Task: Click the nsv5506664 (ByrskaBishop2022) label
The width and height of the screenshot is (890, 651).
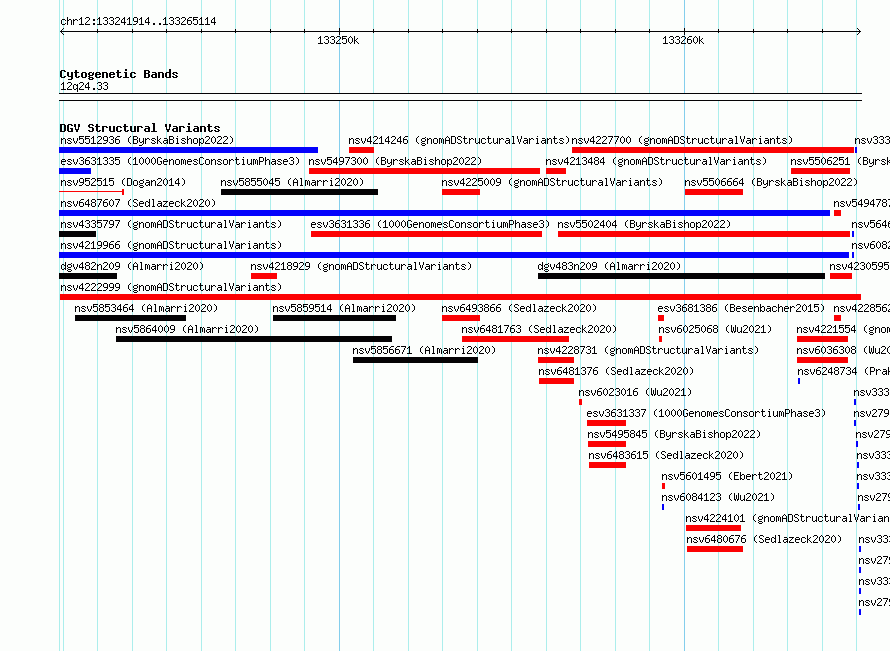Action: [771, 182]
